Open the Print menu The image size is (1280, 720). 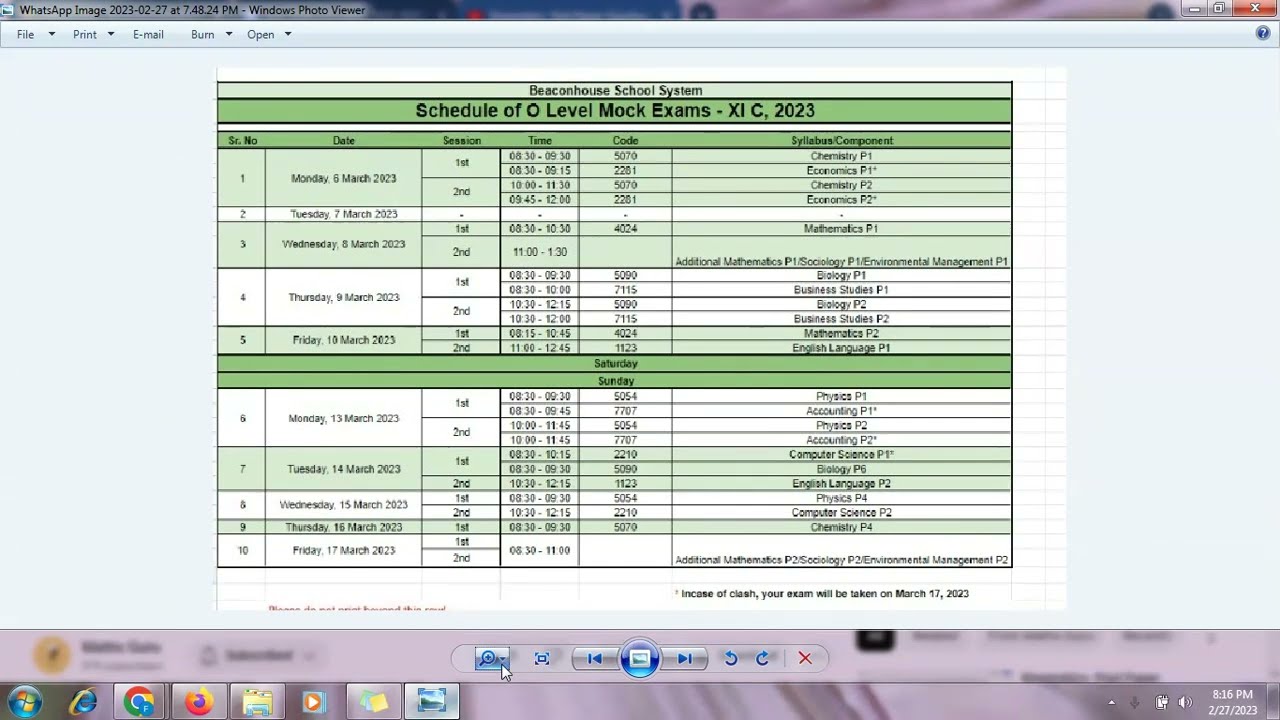pyautogui.click(x=85, y=34)
